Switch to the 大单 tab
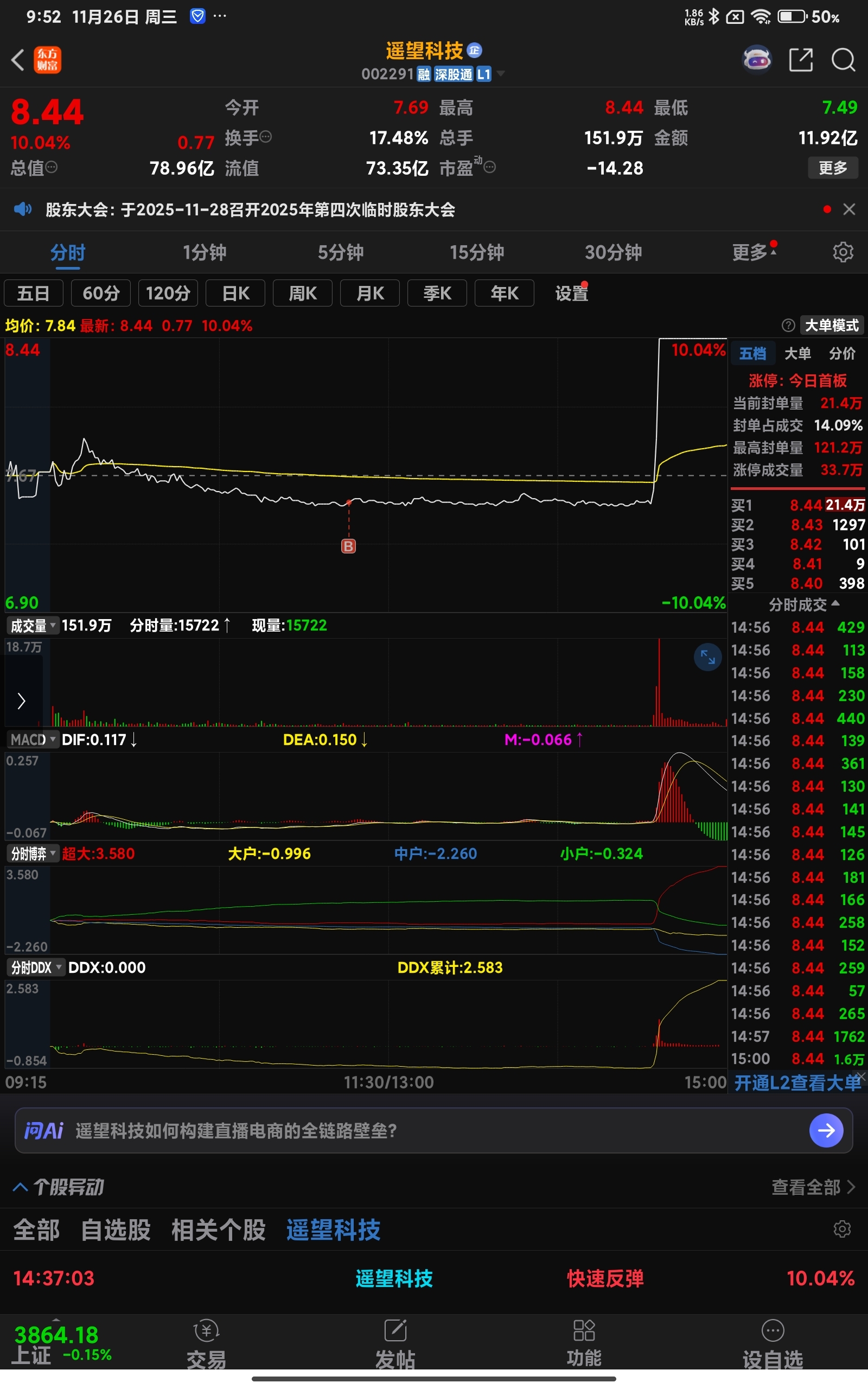The width and height of the screenshot is (868, 1389). coord(797,353)
